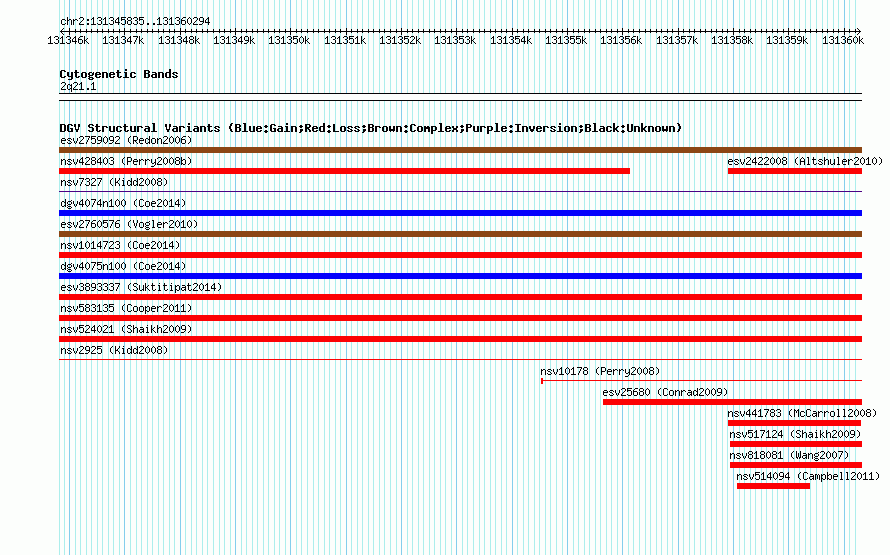Click the 131358k ruler tick label
Viewport: 890px width, 555px height.
pyautogui.click(x=732, y=40)
